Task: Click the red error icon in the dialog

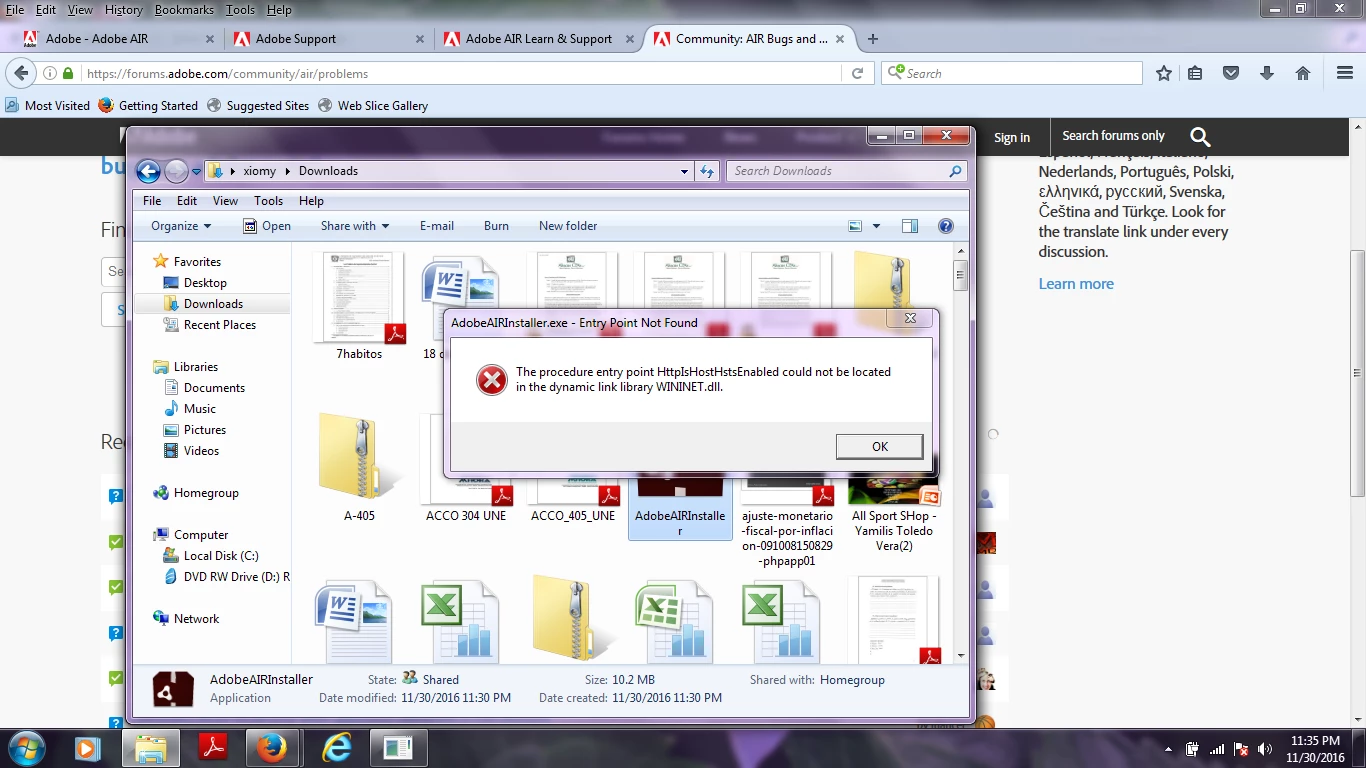Action: 491,379
